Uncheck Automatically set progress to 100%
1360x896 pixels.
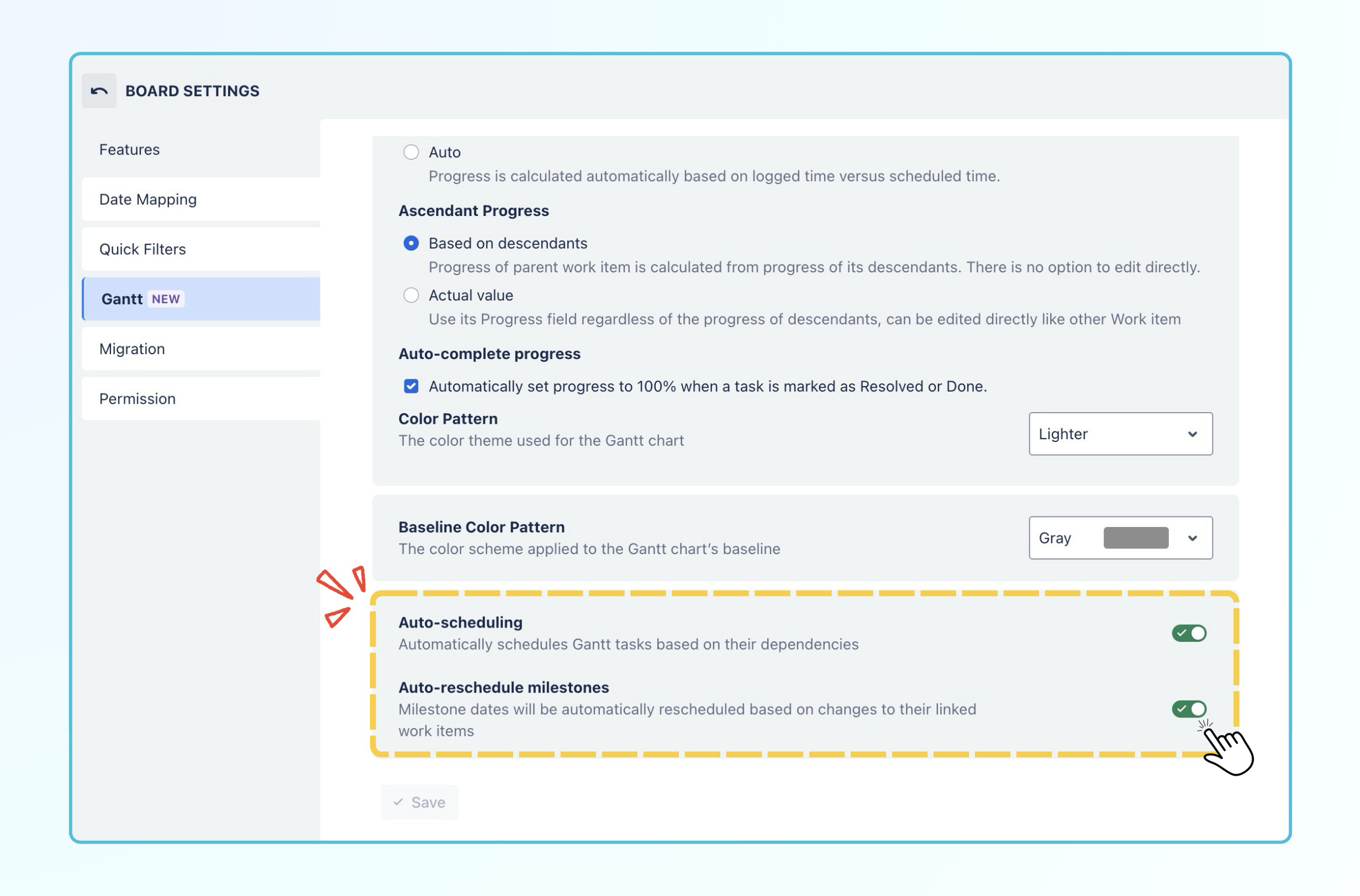(x=411, y=386)
